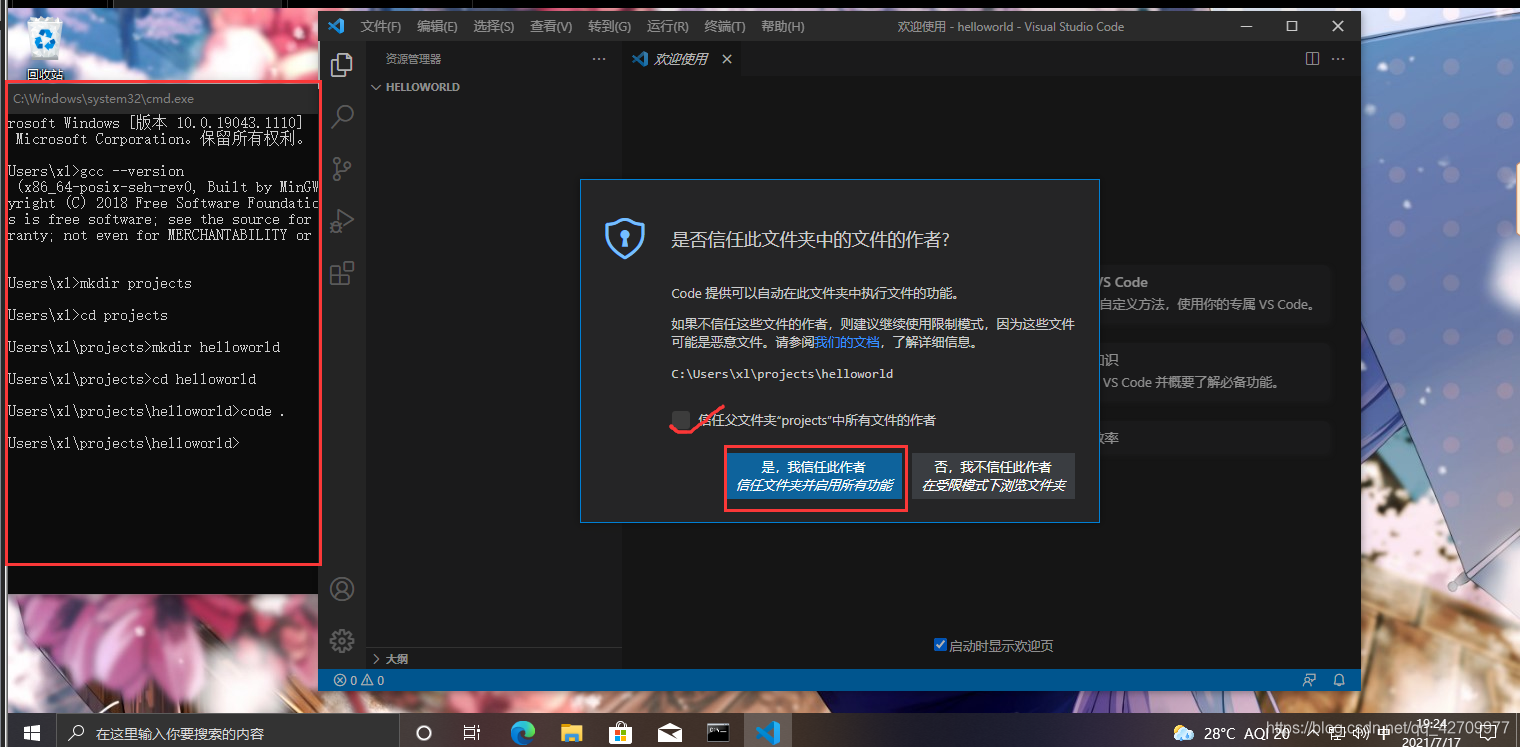Click 是，我信任此作者 button
The width and height of the screenshot is (1520, 747).
click(814, 476)
